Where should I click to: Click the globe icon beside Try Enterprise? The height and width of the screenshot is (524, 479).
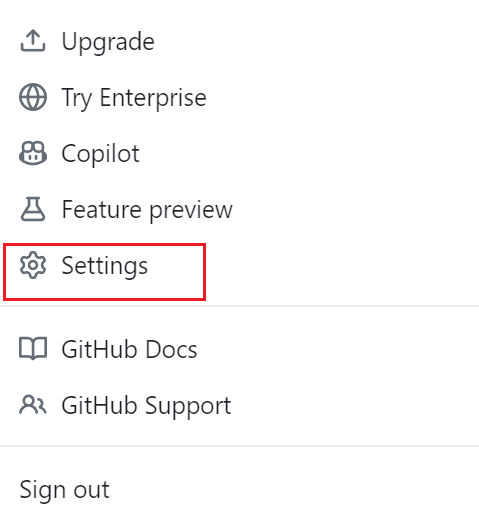pos(33,97)
